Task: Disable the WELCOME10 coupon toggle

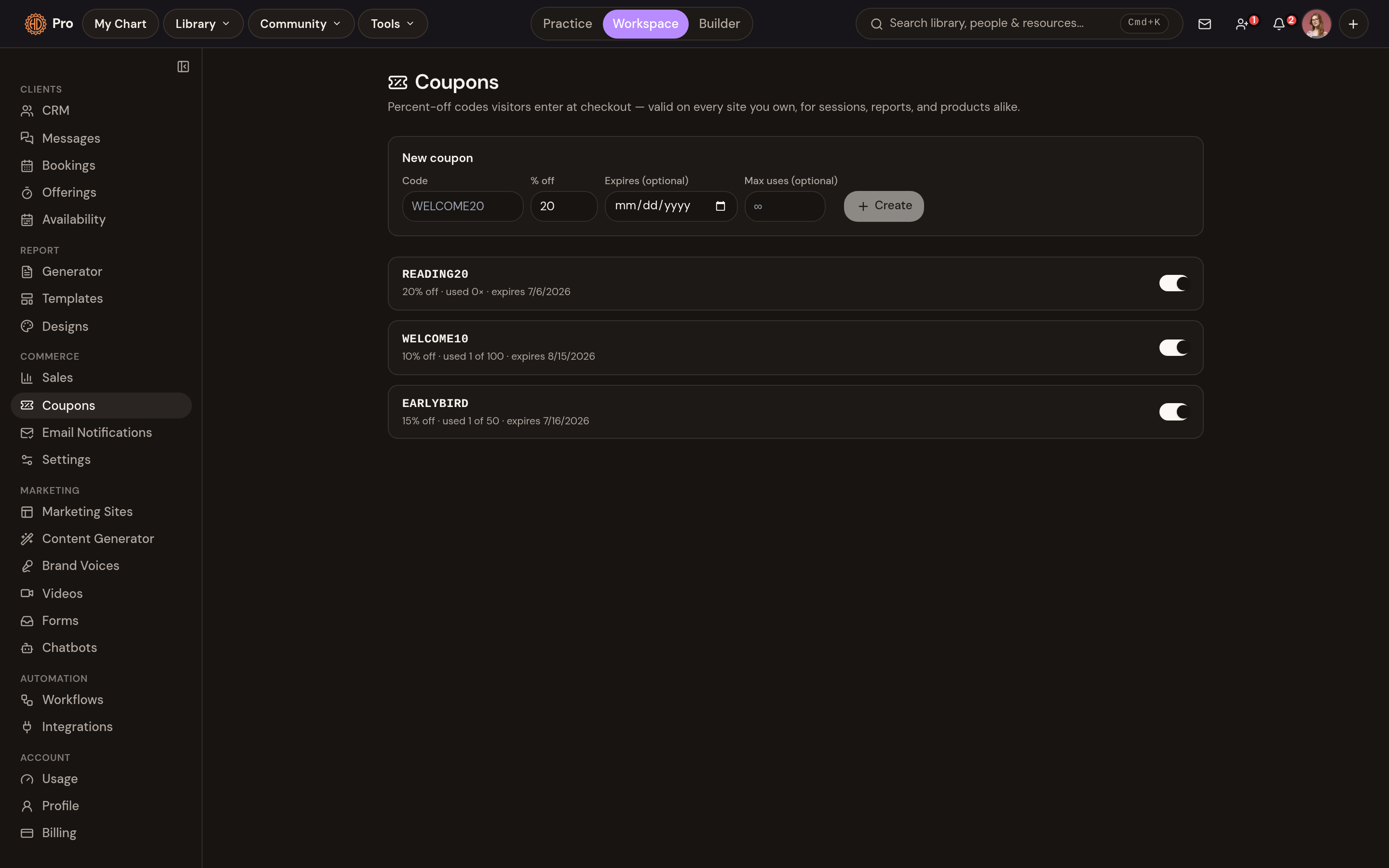Action: [1173, 348]
